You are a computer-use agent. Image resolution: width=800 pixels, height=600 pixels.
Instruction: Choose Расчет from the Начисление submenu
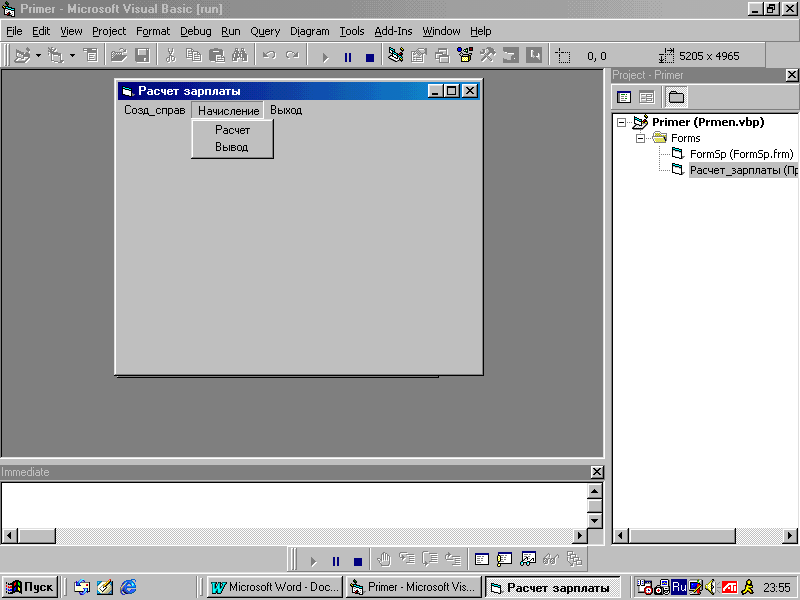tap(232, 130)
